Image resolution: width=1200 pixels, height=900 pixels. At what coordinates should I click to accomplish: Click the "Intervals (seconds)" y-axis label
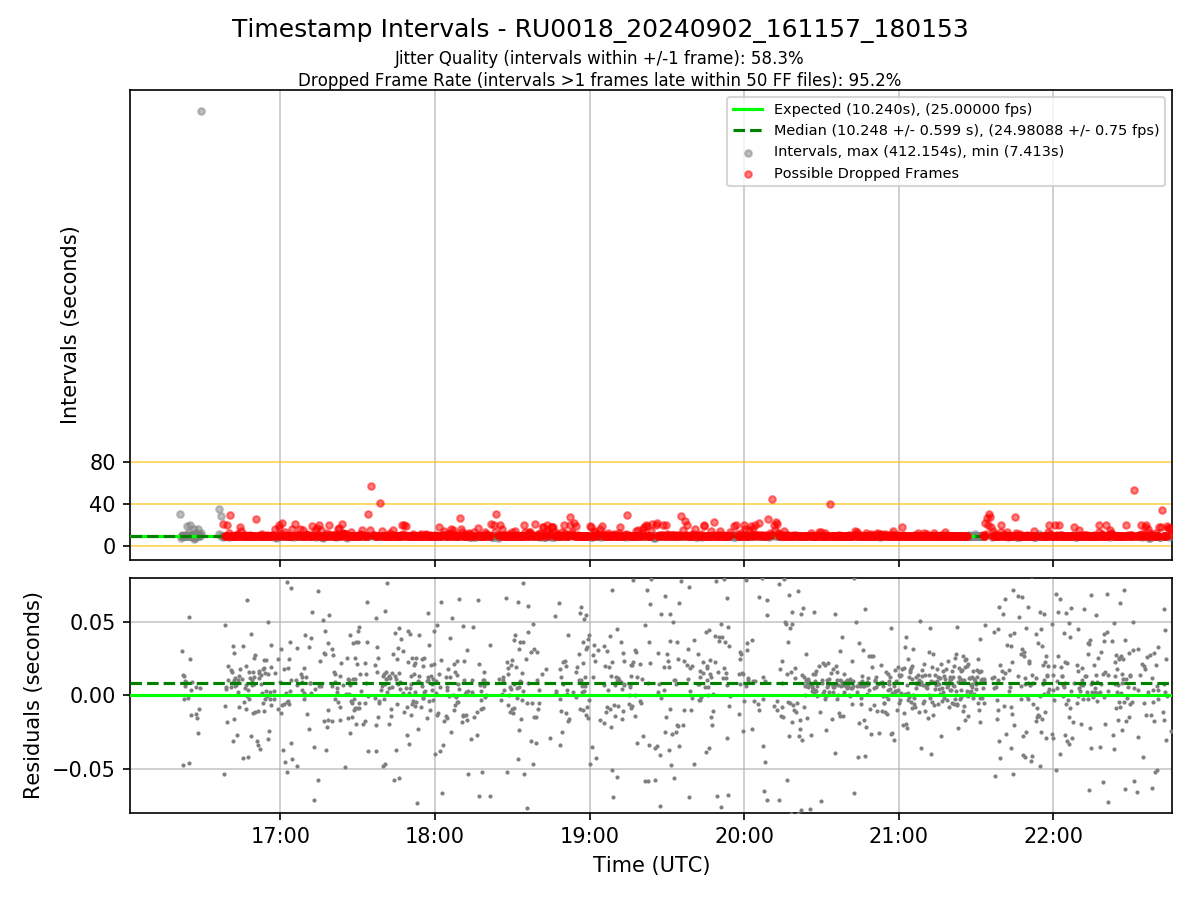[69, 325]
